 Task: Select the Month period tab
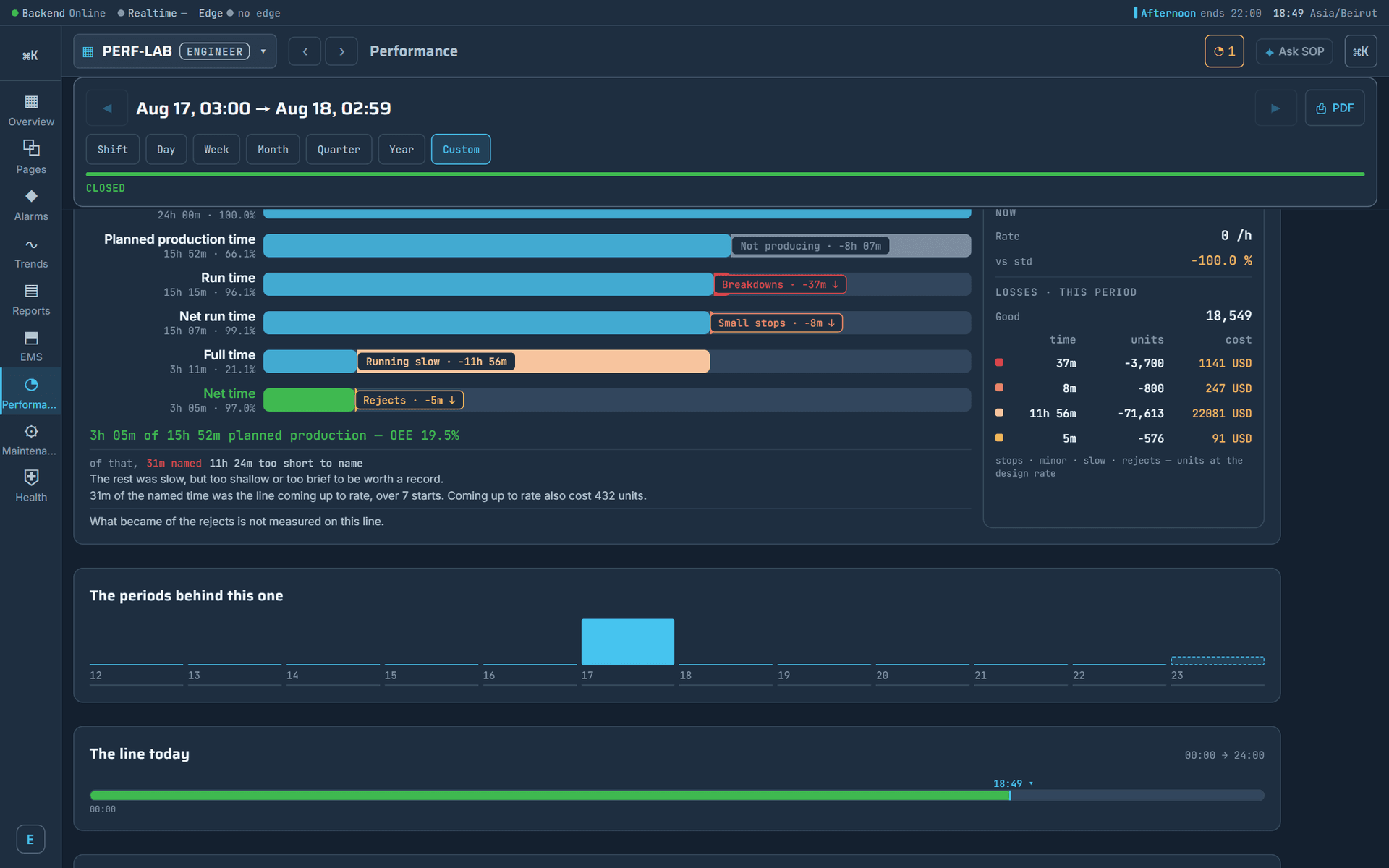tap(273, 149)
